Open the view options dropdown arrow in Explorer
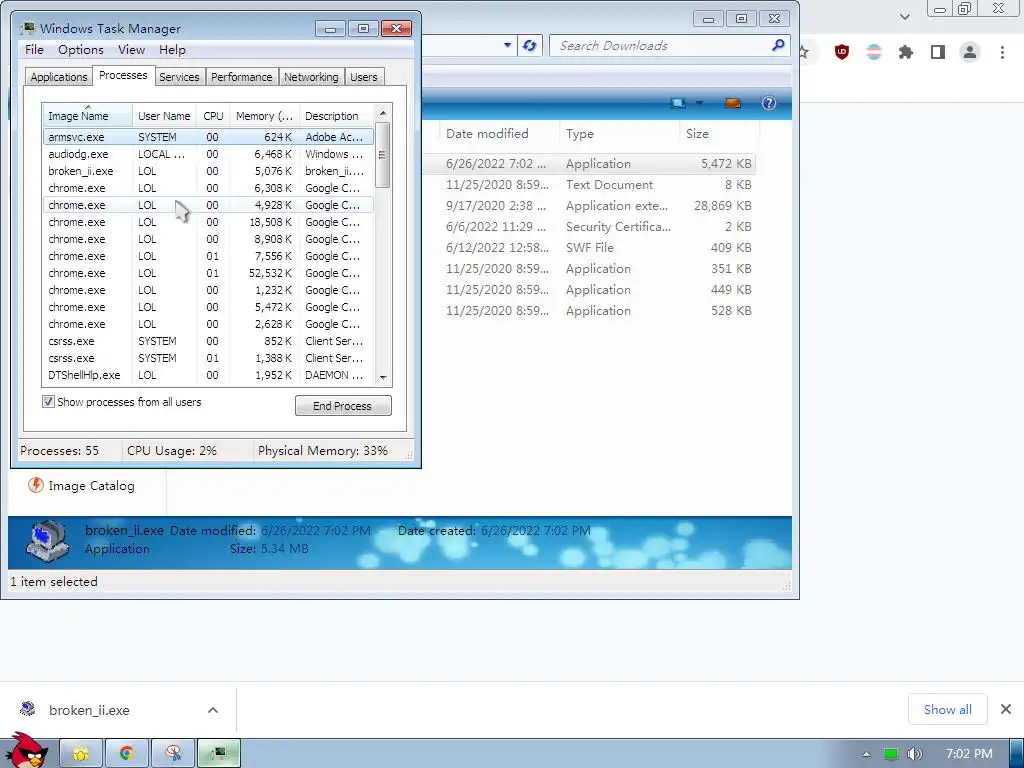1024x768 pixels. pyautogui.click(x=699, y=103)
